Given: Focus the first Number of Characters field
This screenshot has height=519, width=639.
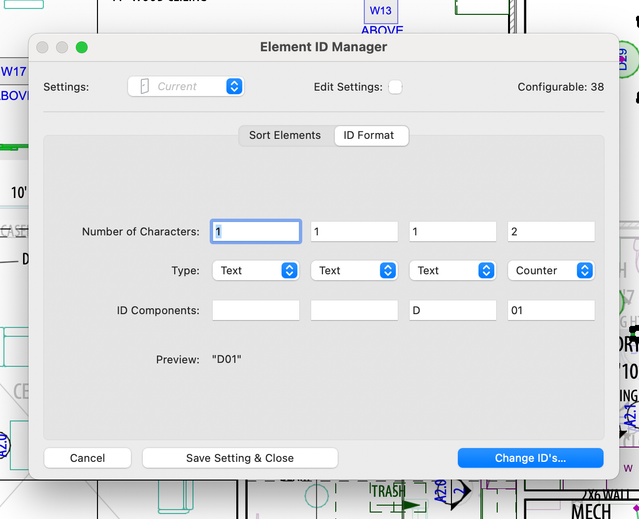Looking at the screenshot, I should 256,231.
